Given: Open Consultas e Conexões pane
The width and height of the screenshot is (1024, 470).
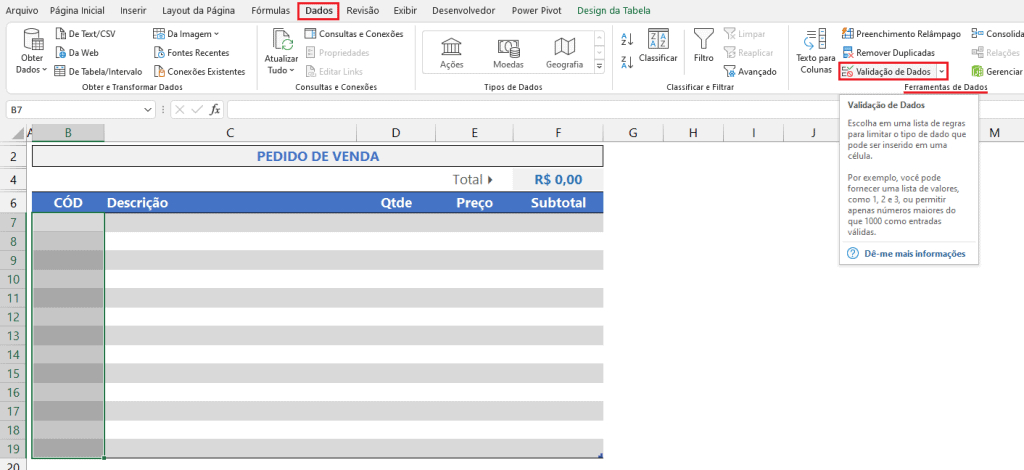Looking at the screenshot, I should pos(353,33).
